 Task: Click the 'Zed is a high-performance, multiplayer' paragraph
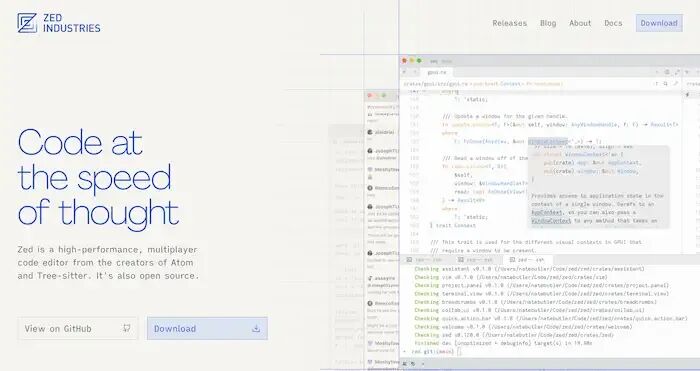click(108, 263)
